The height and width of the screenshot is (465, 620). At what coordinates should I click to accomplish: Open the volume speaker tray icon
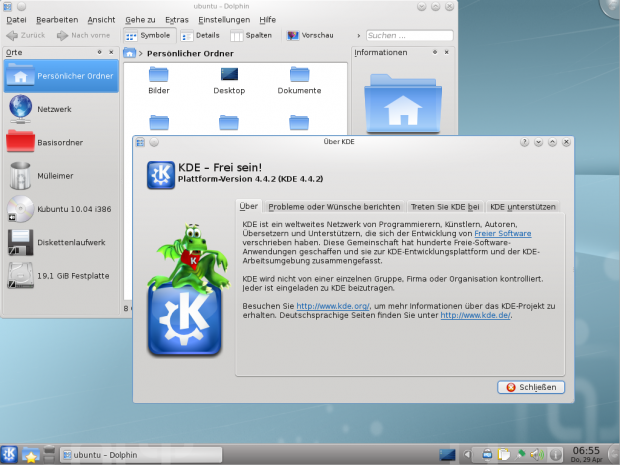[x=537, y=455]
